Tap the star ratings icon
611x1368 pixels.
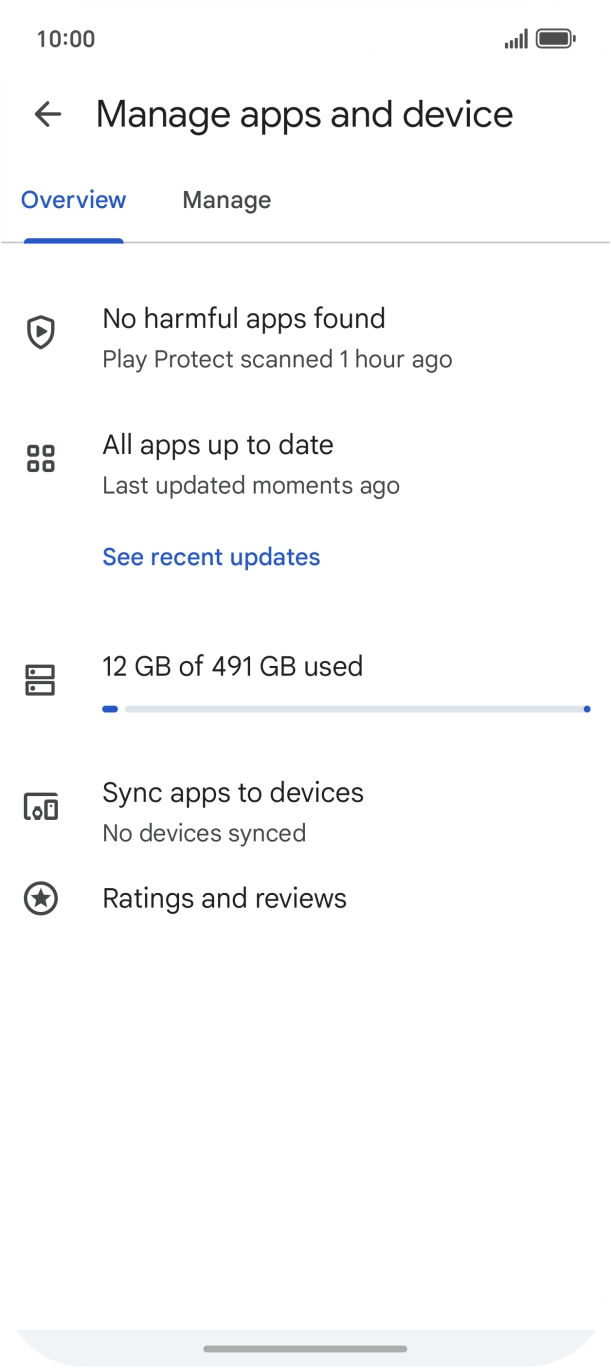point(41,899)
